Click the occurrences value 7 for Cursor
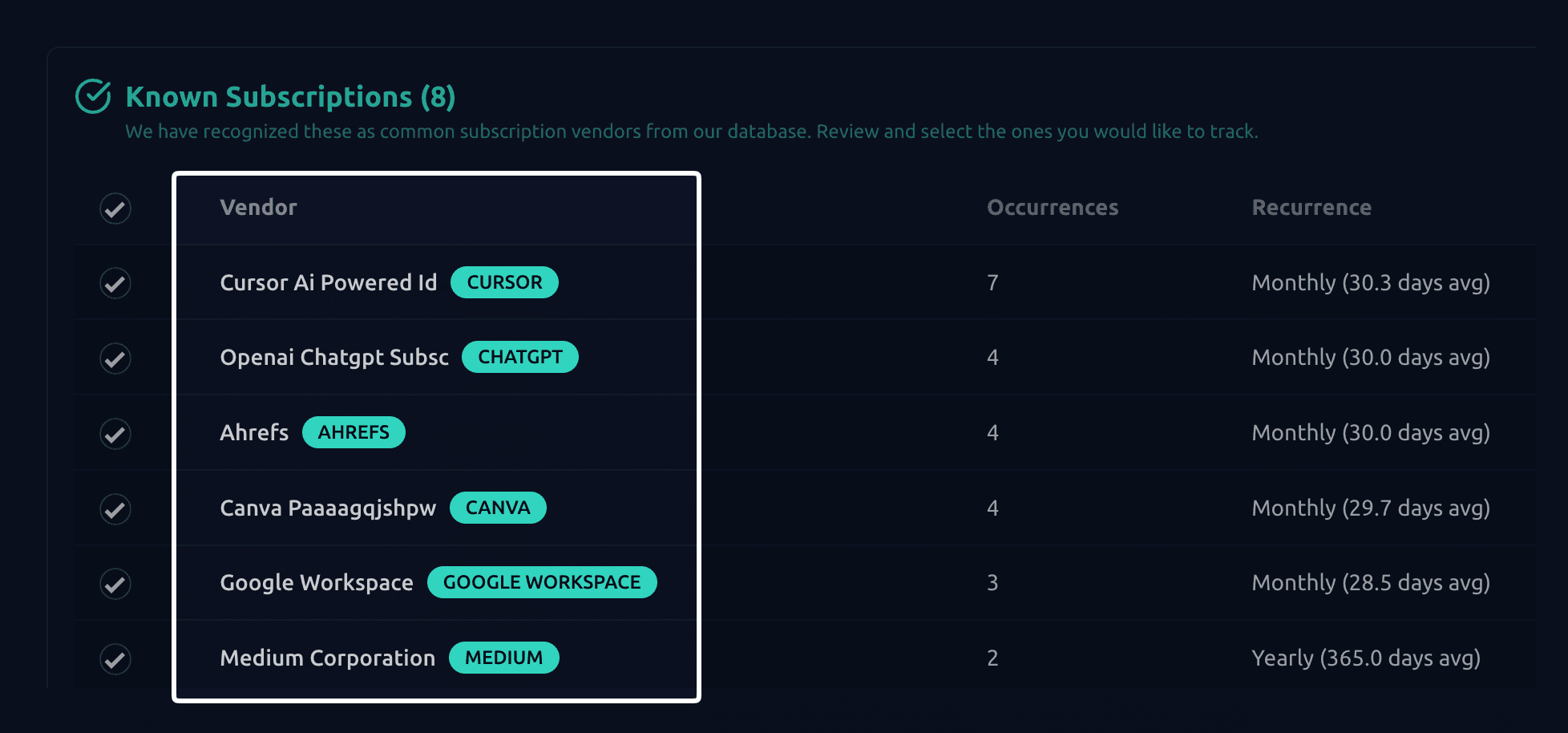The width and height of the screenshot is (1568, 733). tap(992, 282)
